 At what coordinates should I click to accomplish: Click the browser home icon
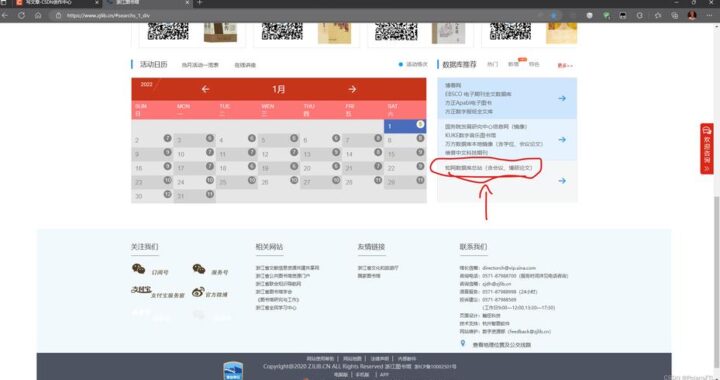pyautogui.click(x=38, y=15)
